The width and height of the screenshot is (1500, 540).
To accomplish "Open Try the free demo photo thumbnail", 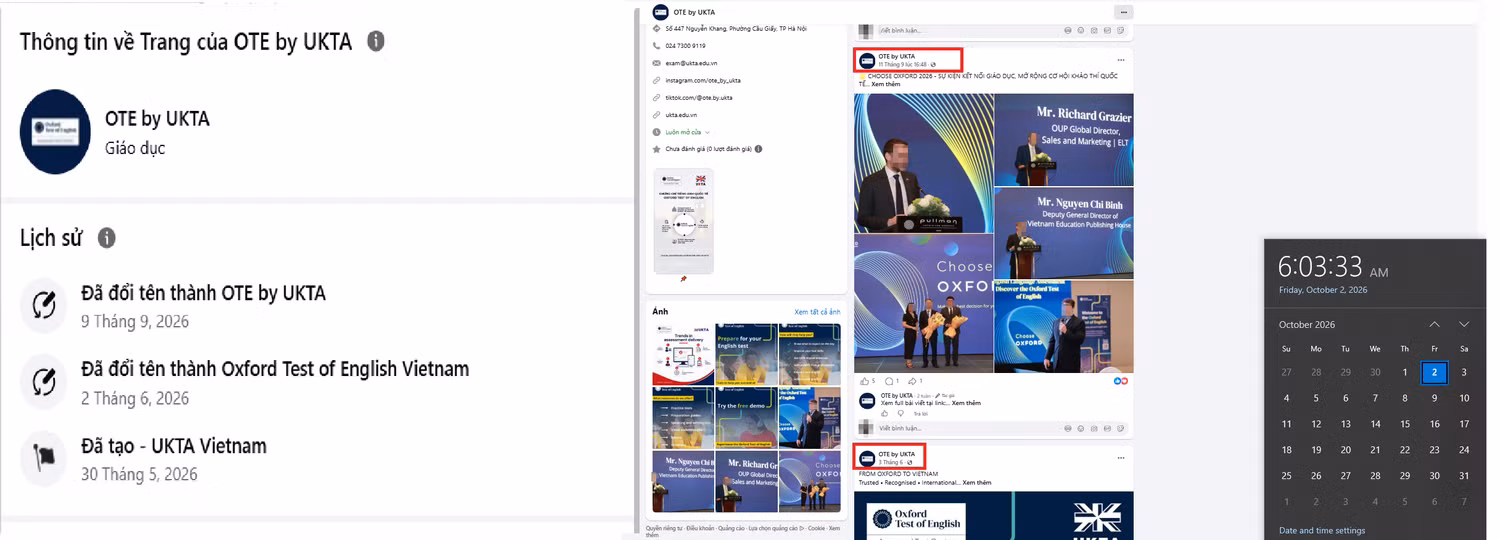I will coord(746,417).
